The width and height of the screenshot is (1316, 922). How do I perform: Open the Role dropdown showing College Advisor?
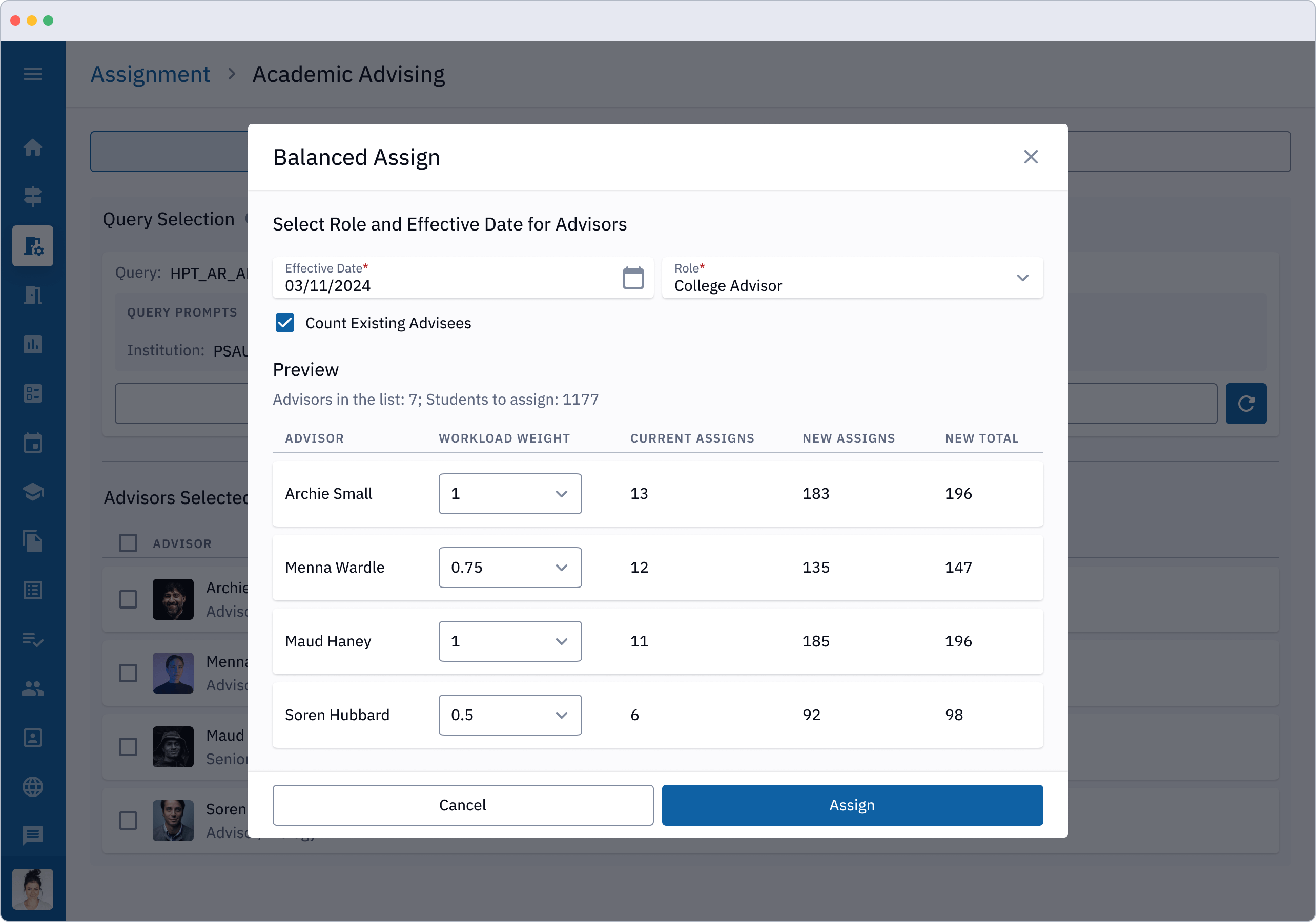[852, 278]
